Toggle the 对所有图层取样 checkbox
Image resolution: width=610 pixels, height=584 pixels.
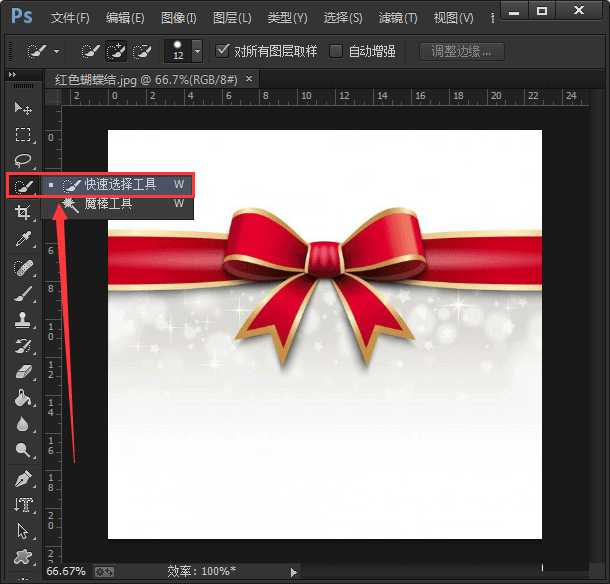[224, 51]
